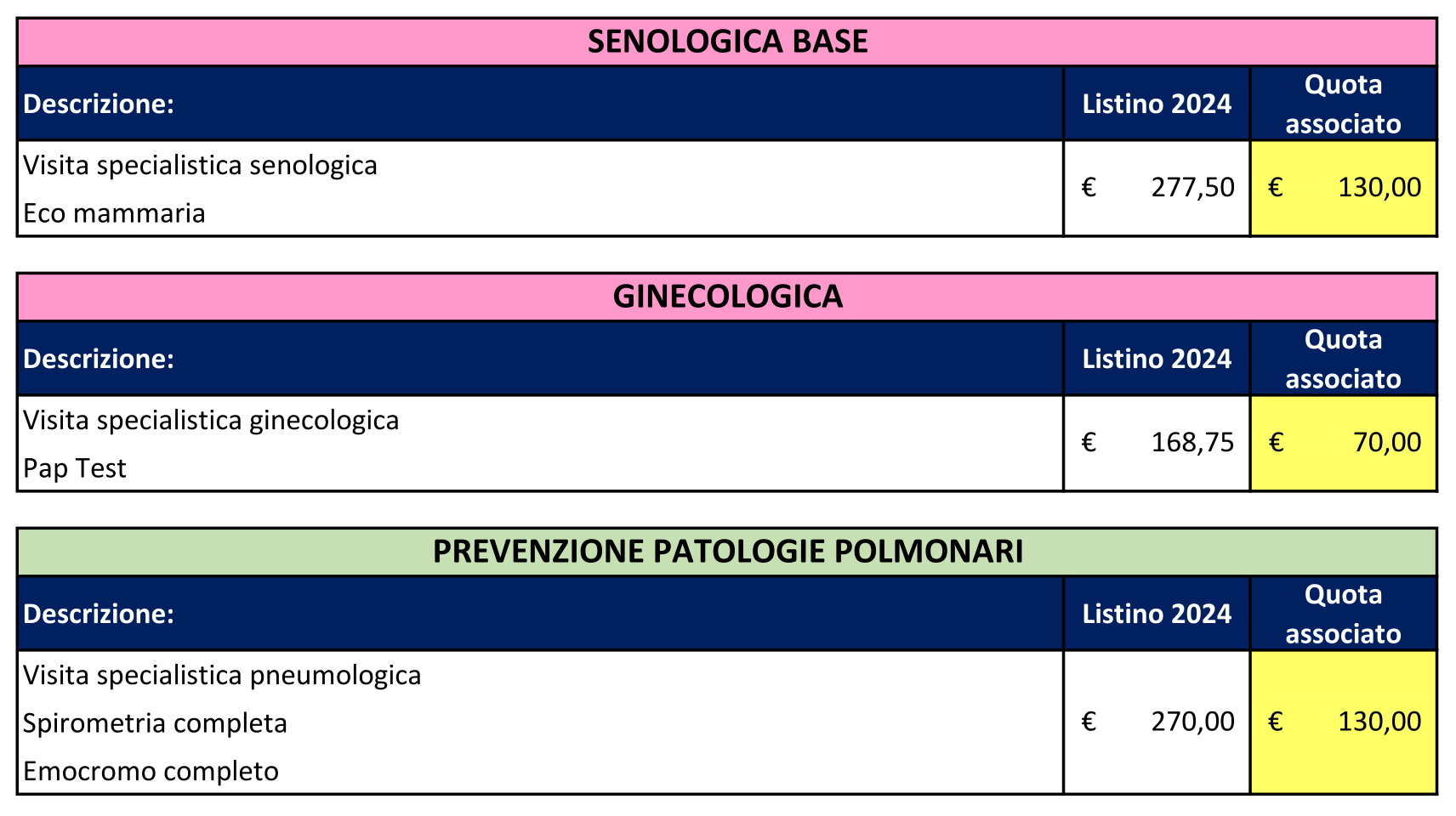Click Quota associato header in Polmonari table
Image resolution: width=1456 pixels, height=816 pixels.
point(1343,614)
